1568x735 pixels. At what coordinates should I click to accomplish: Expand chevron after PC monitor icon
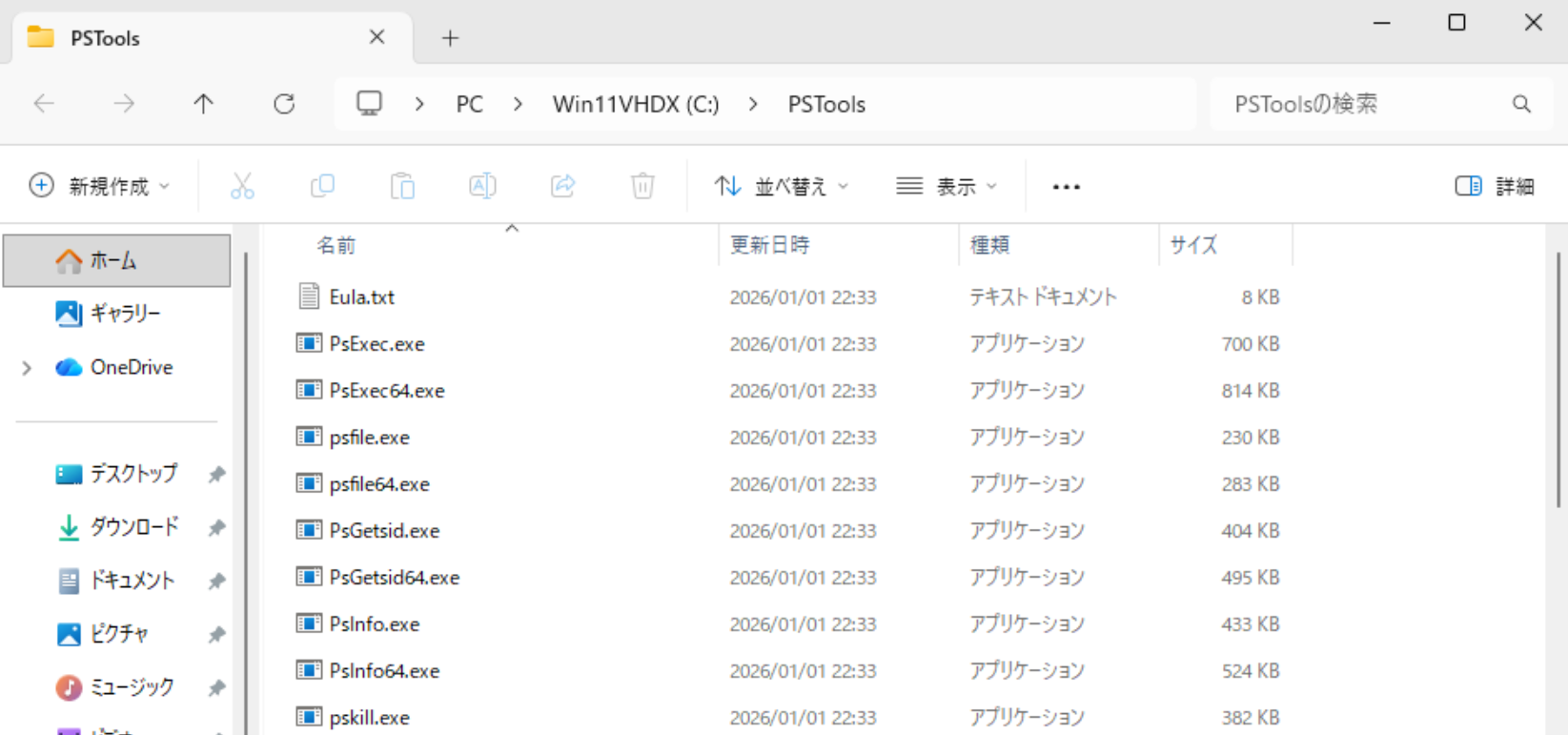419,104
